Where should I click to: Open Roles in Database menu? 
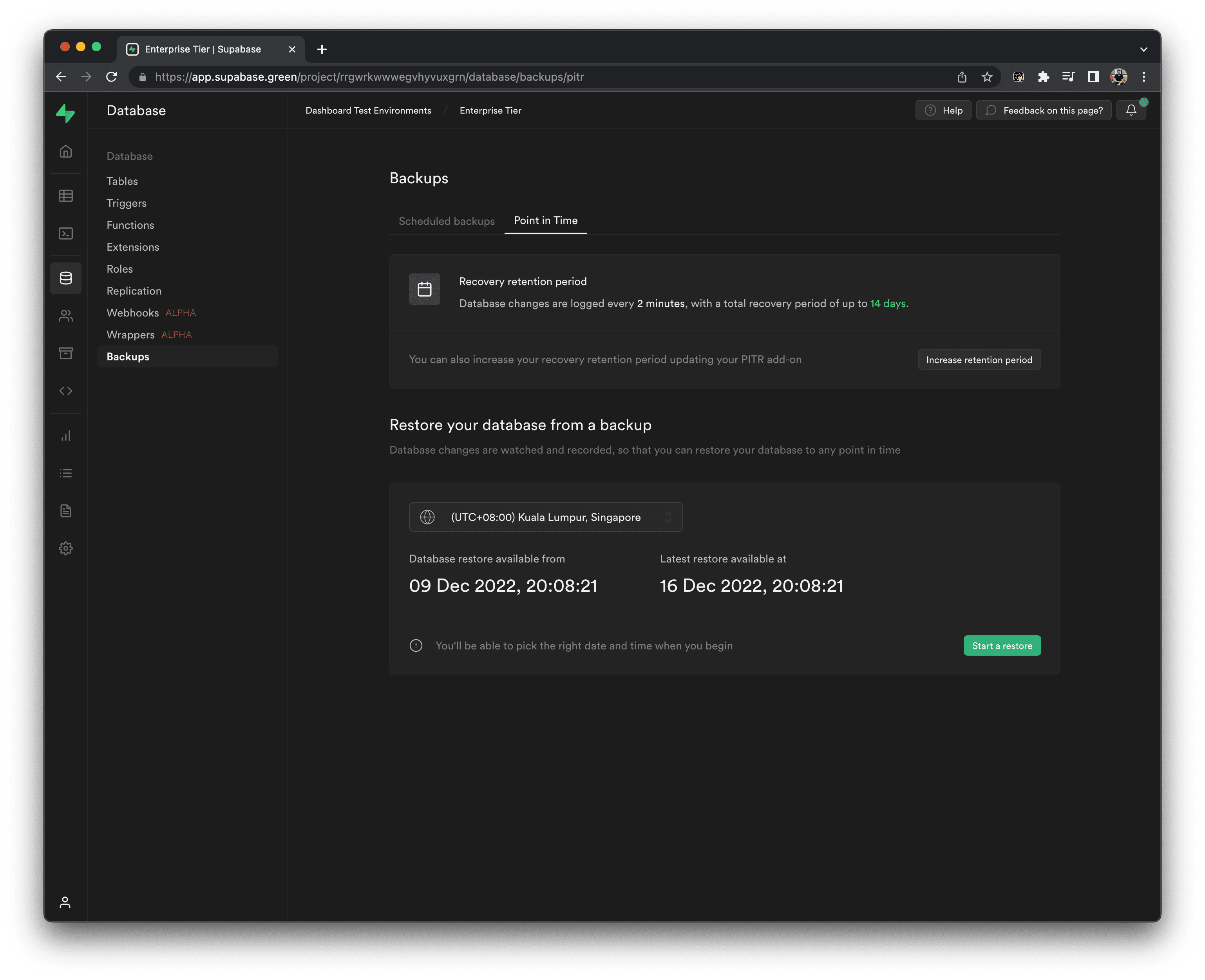coord(120,269)
